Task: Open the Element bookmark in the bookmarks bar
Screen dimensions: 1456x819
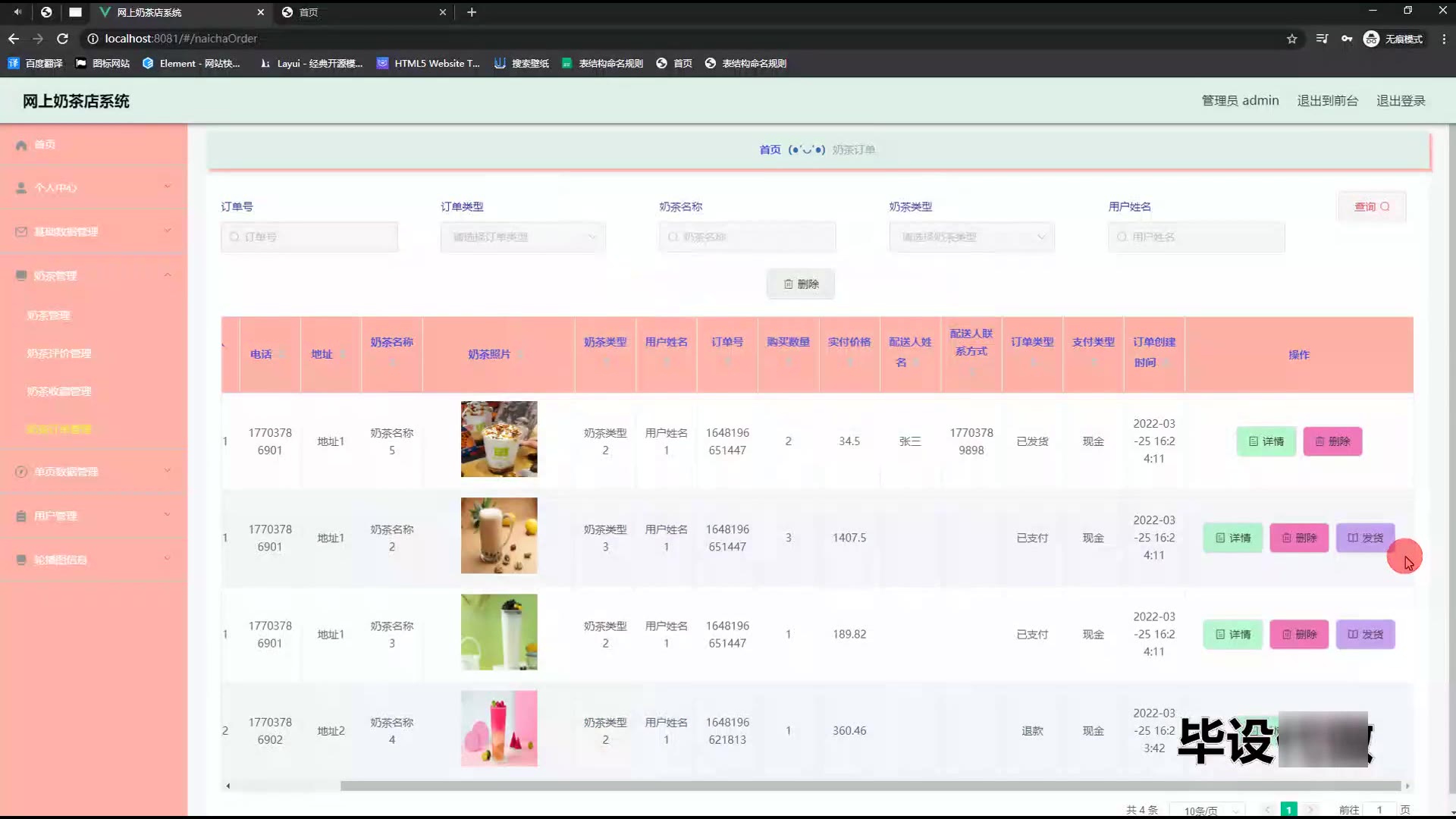Action: coord(192,64)
